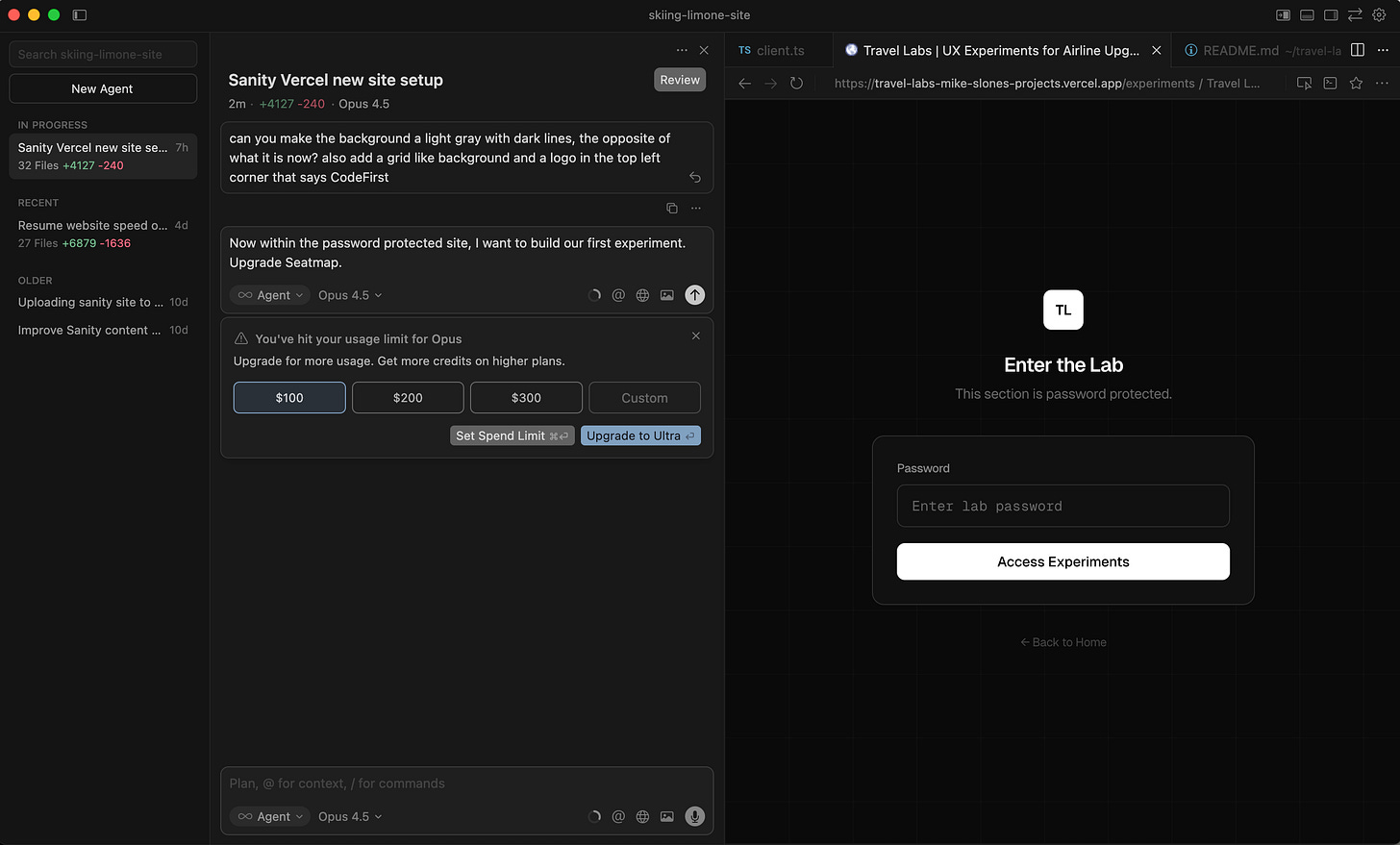Switch to client.ts tab
The height and width of the screenshot is (845, 1400).
coord(779,50)
